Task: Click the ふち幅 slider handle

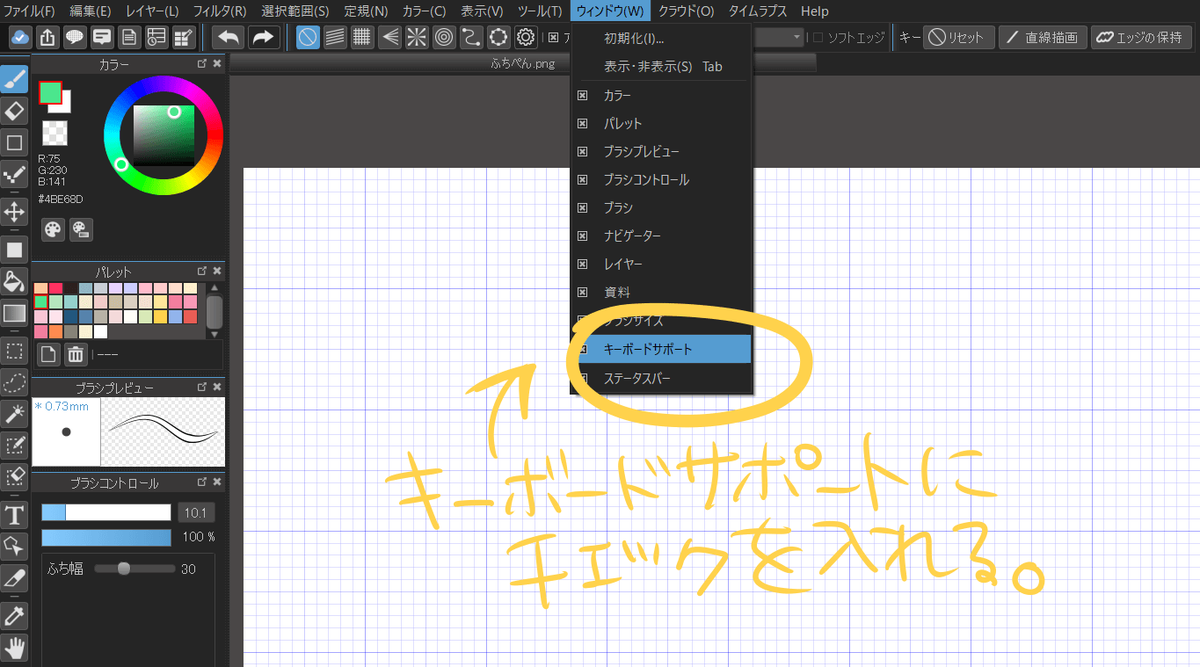Action: [x=124, y=568]
